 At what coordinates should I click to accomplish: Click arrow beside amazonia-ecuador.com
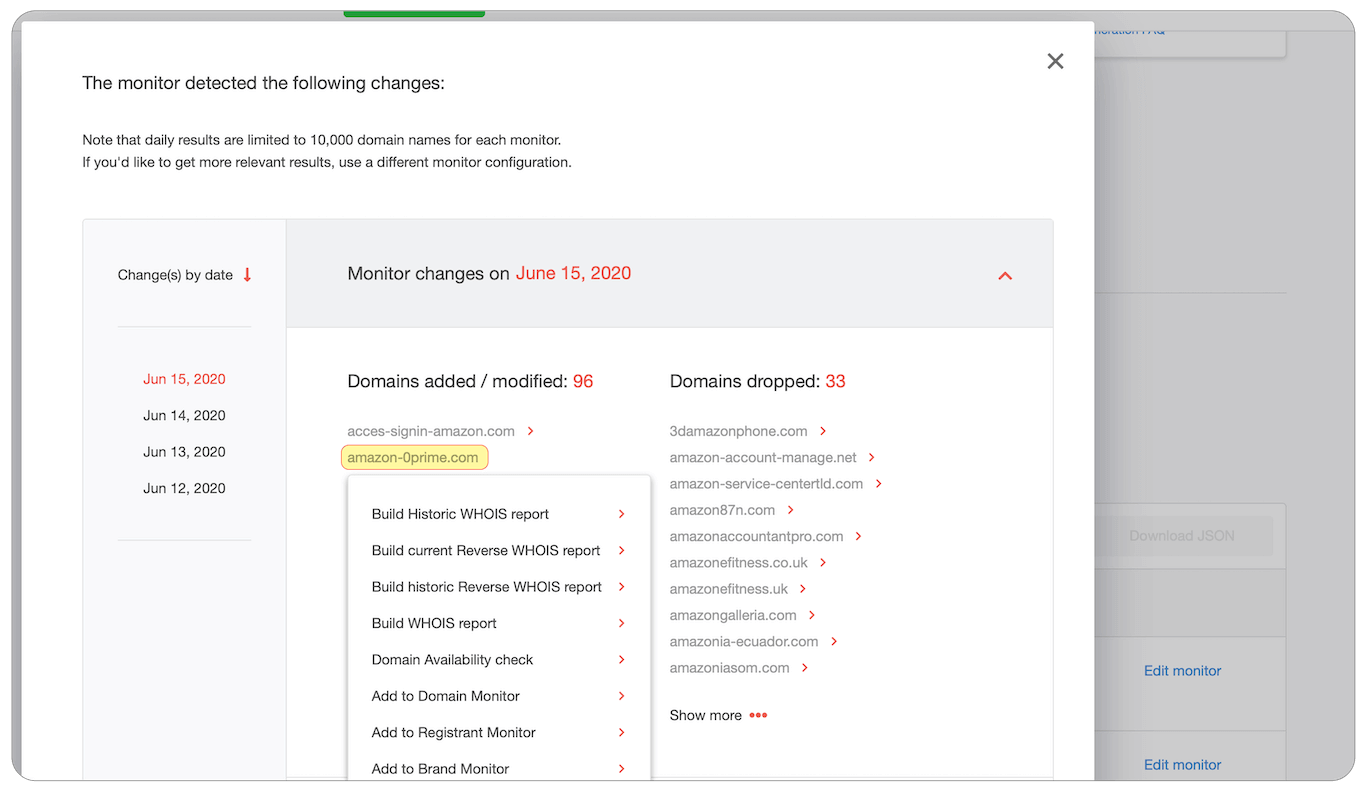point(834,641)
